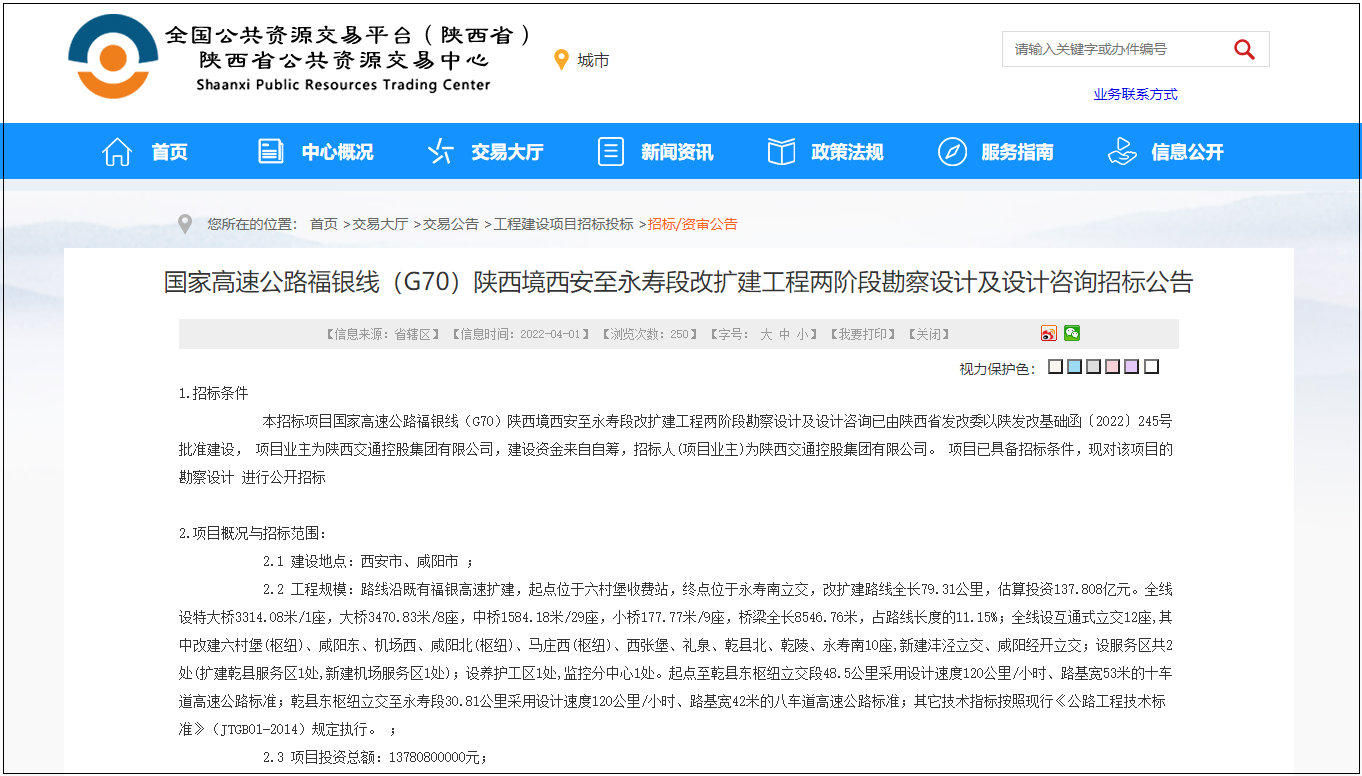Set the font size to 小

coord(803,335)
